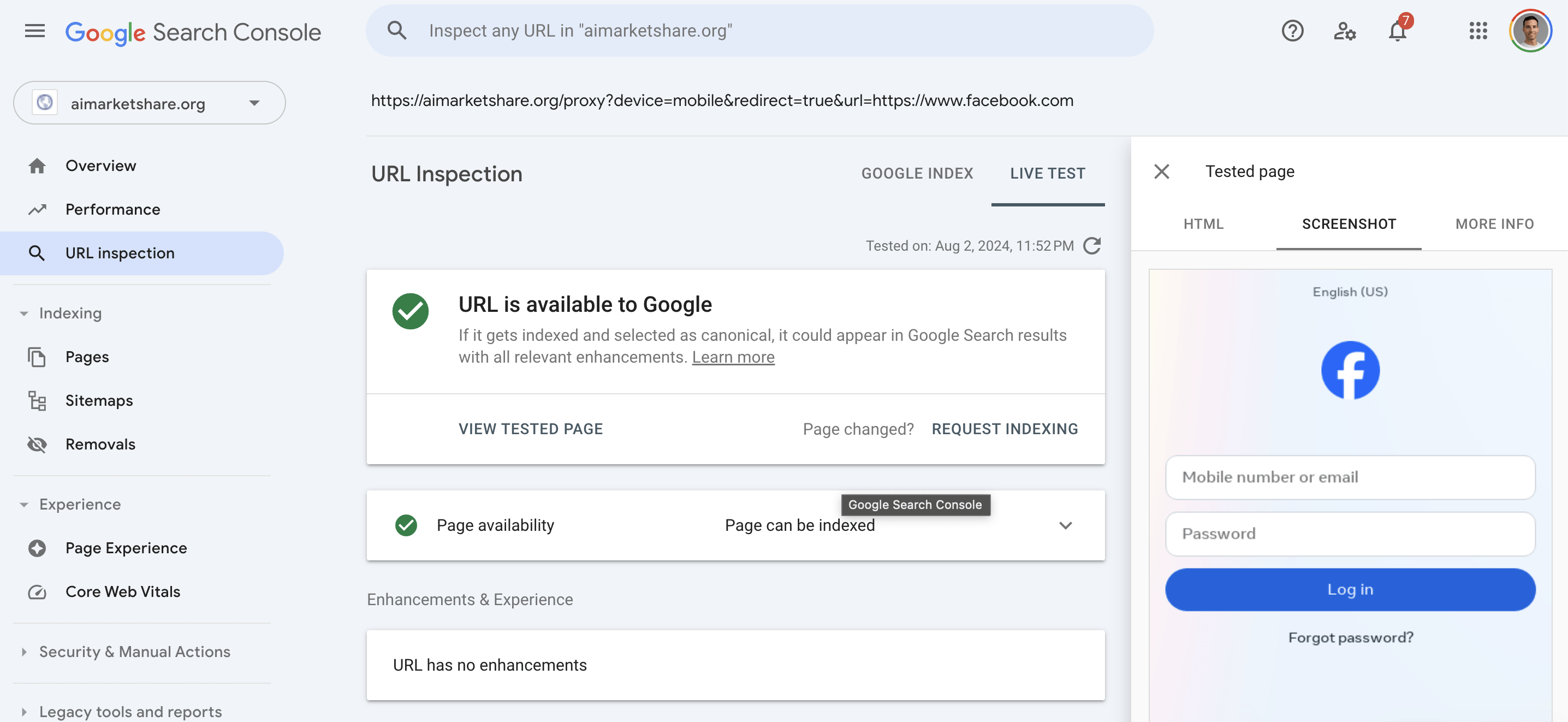
Task: Collapse the Indexing section
Action: [25, 313]
